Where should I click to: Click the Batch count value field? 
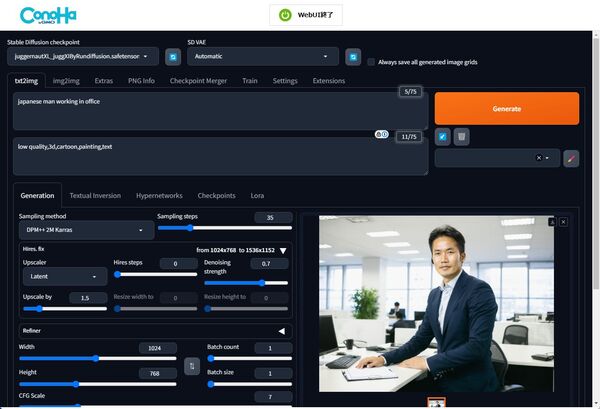(273, 348)
